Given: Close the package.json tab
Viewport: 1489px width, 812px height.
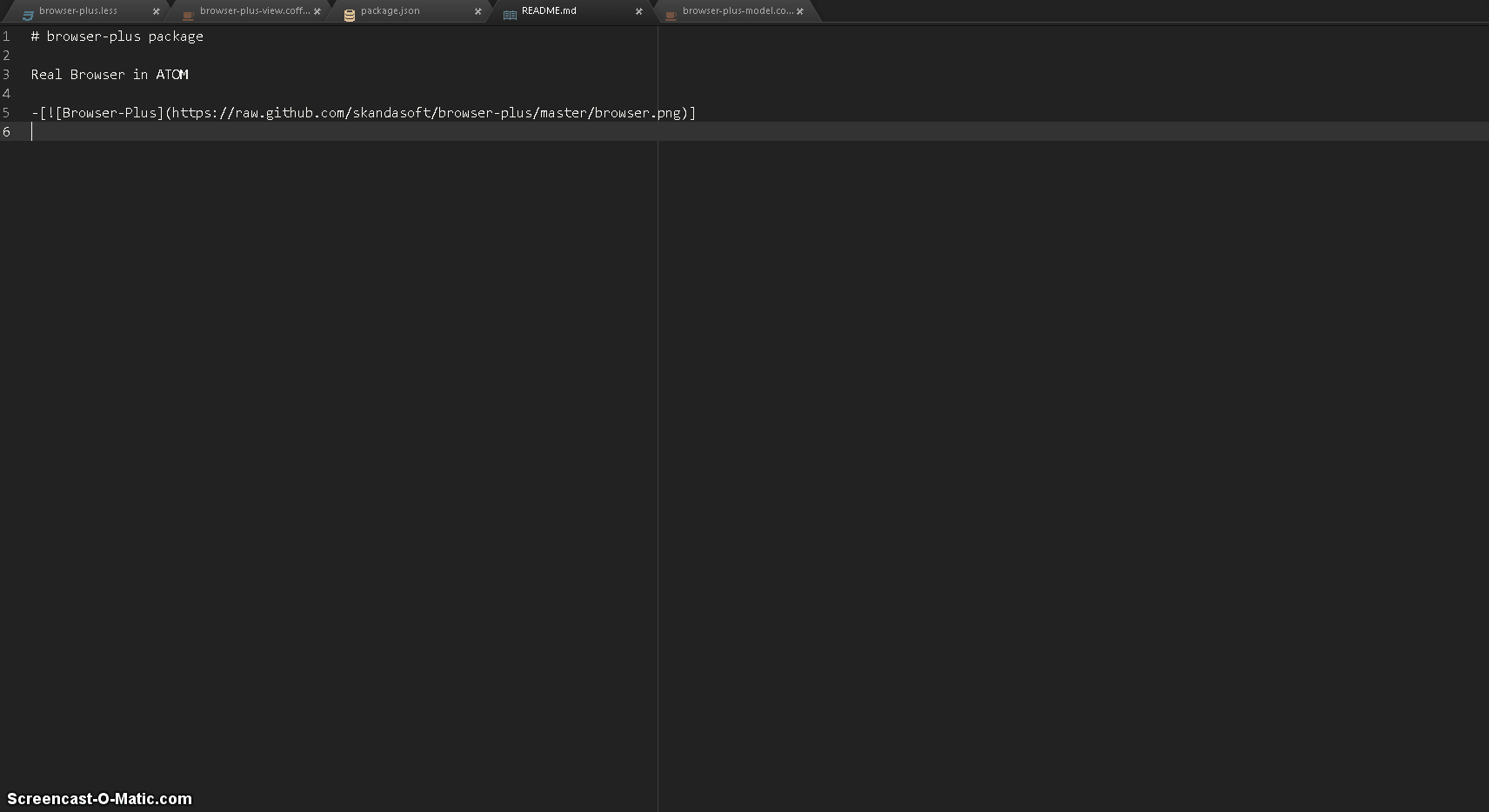Looking at the screenshot, I should pos(477,12).
